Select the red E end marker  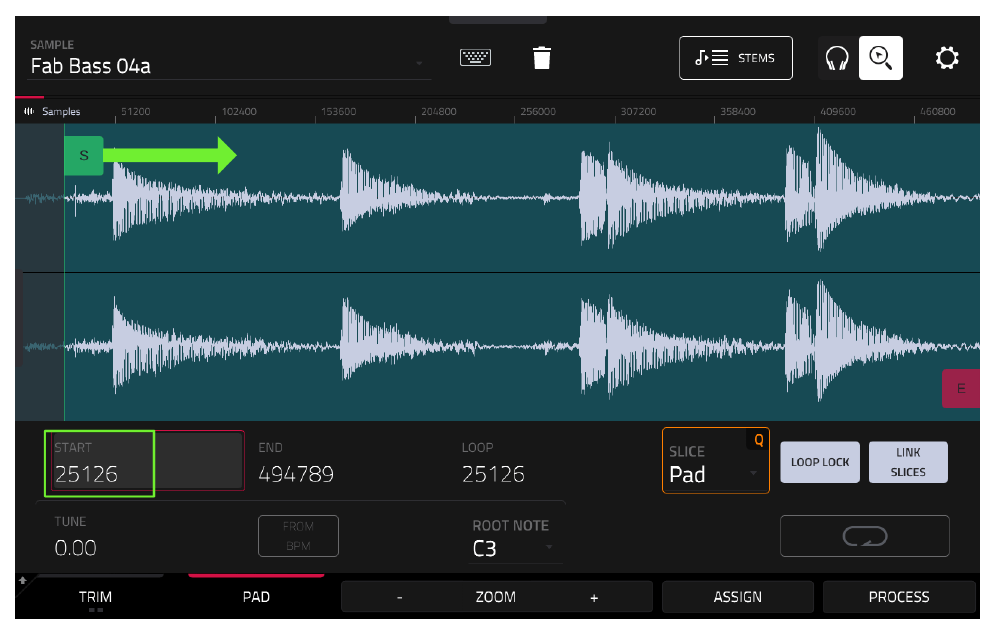pos(960,388)
